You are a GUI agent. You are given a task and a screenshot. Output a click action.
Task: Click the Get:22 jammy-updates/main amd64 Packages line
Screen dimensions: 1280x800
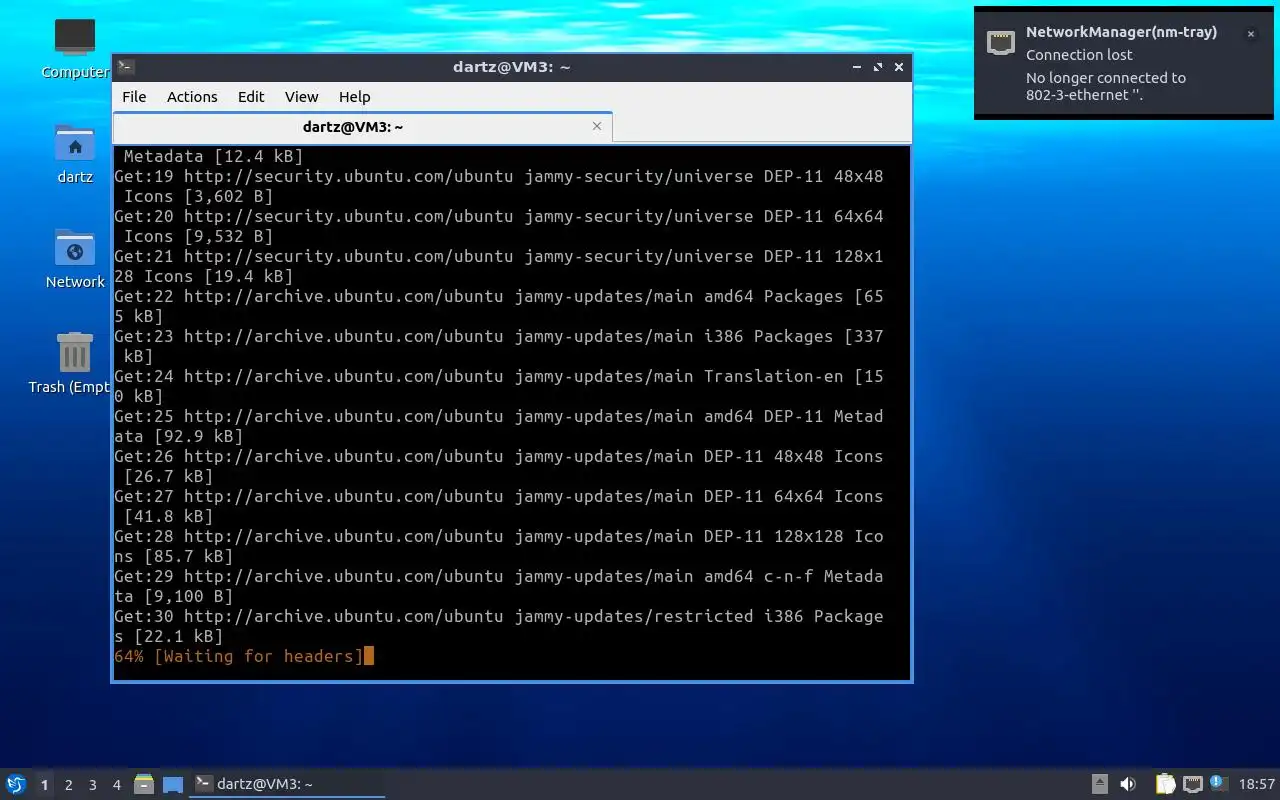pyautogui.click(x=499, y=306)
